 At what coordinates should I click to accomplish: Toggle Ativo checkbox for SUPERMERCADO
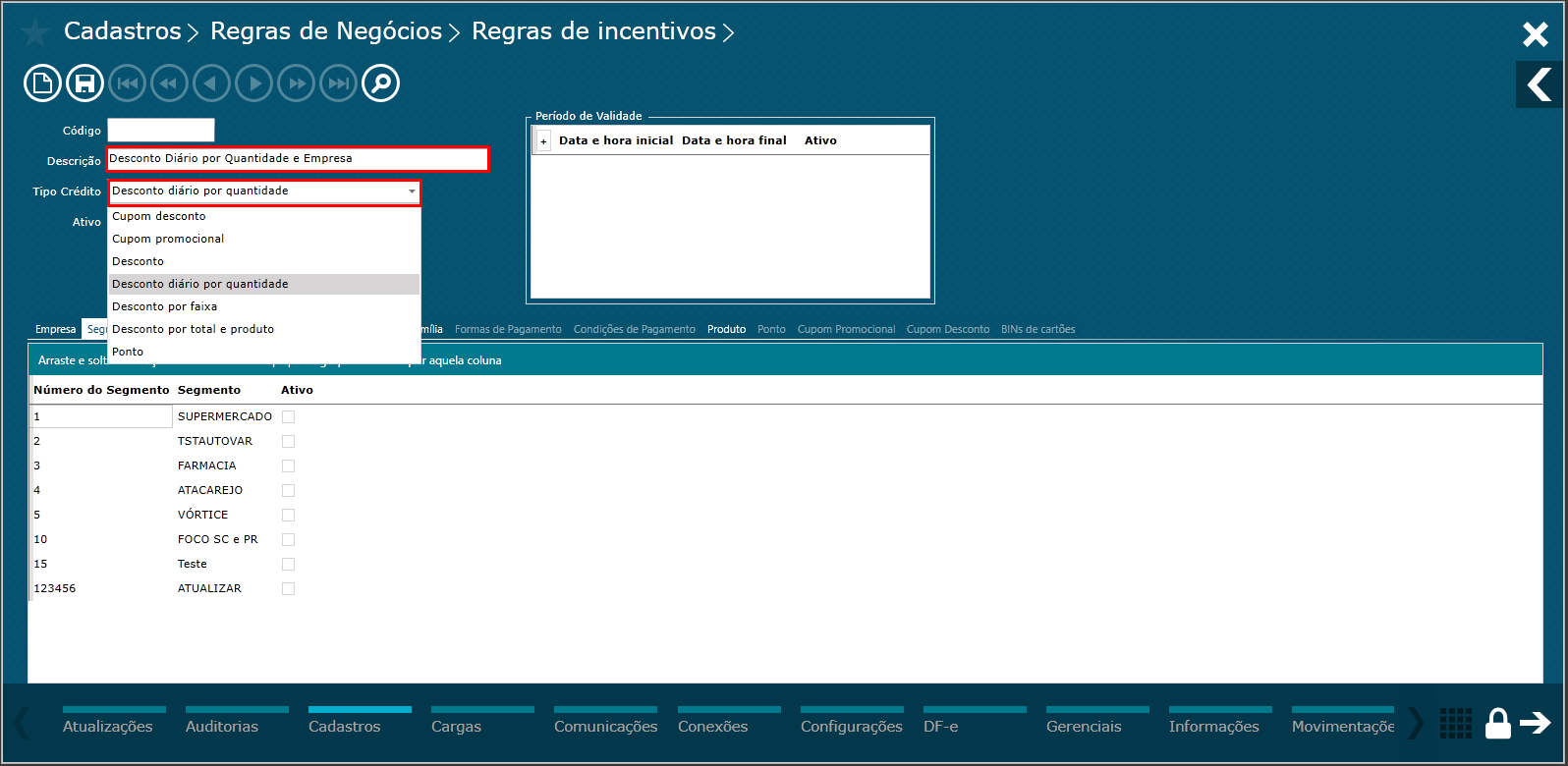click(288, 416)
